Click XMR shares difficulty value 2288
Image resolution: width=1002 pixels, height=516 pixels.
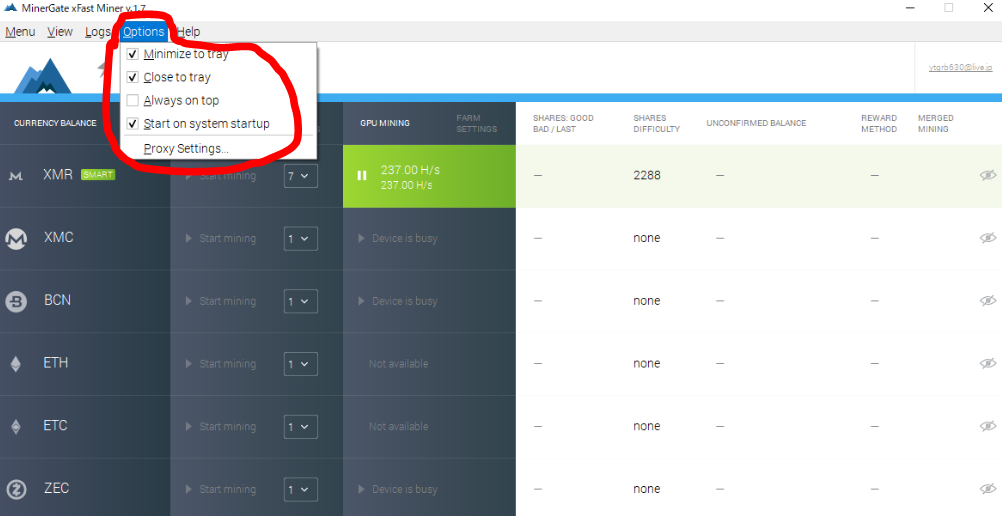pos(647,175)
